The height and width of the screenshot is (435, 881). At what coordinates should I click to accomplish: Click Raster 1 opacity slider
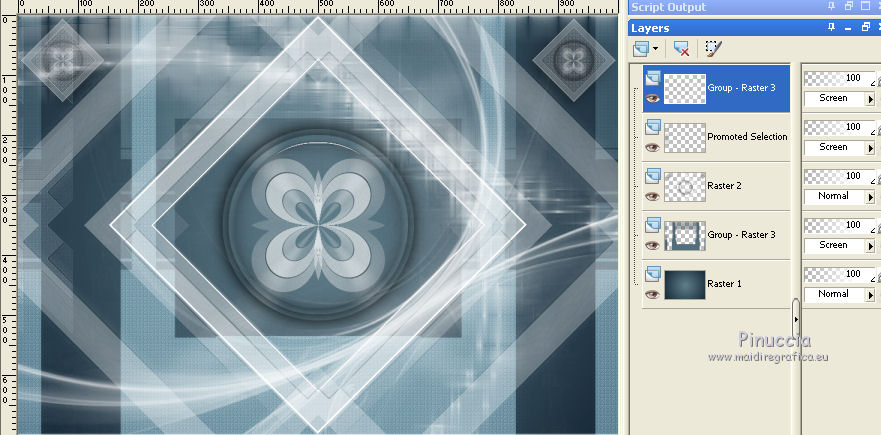[x=839, y=274]
